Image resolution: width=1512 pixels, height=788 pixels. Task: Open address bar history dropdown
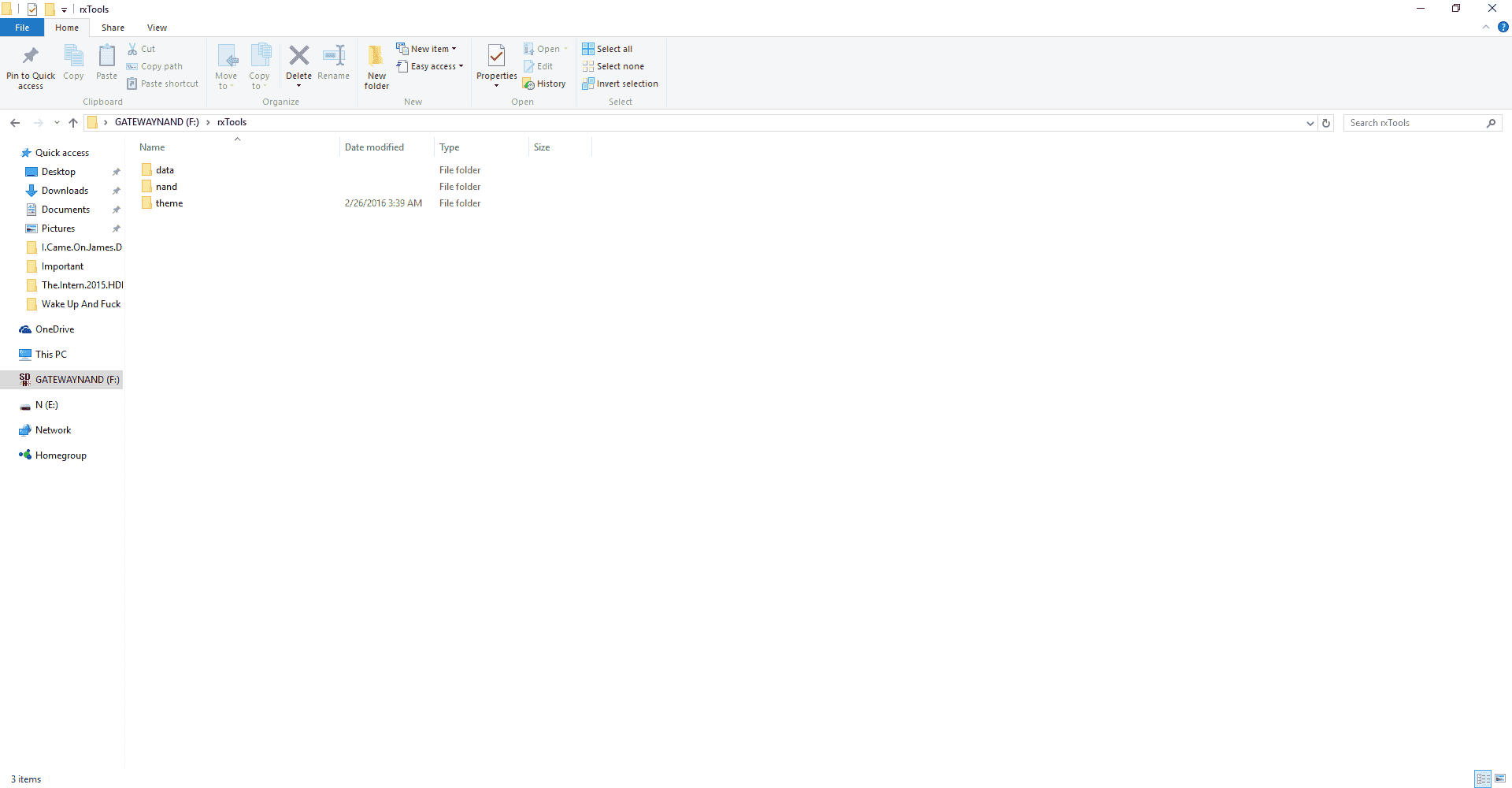(1310, 123)
